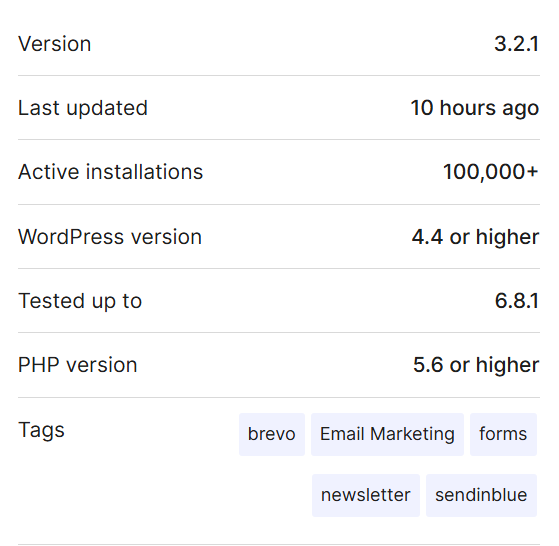Open the Email Marketing tag
Image resolution: width=559 pixels, height=546 pixels.
pos(387,434)
